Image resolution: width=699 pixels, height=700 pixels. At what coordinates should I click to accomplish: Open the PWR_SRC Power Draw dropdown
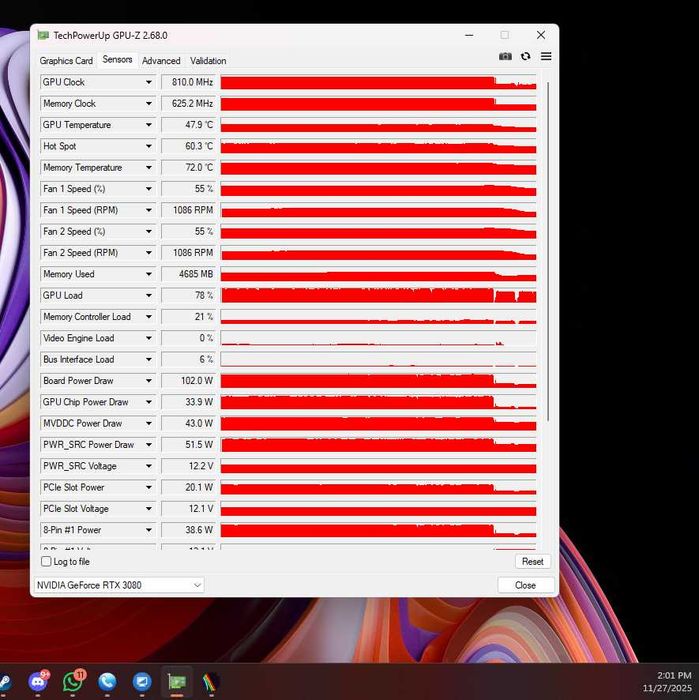pos(149,445)
